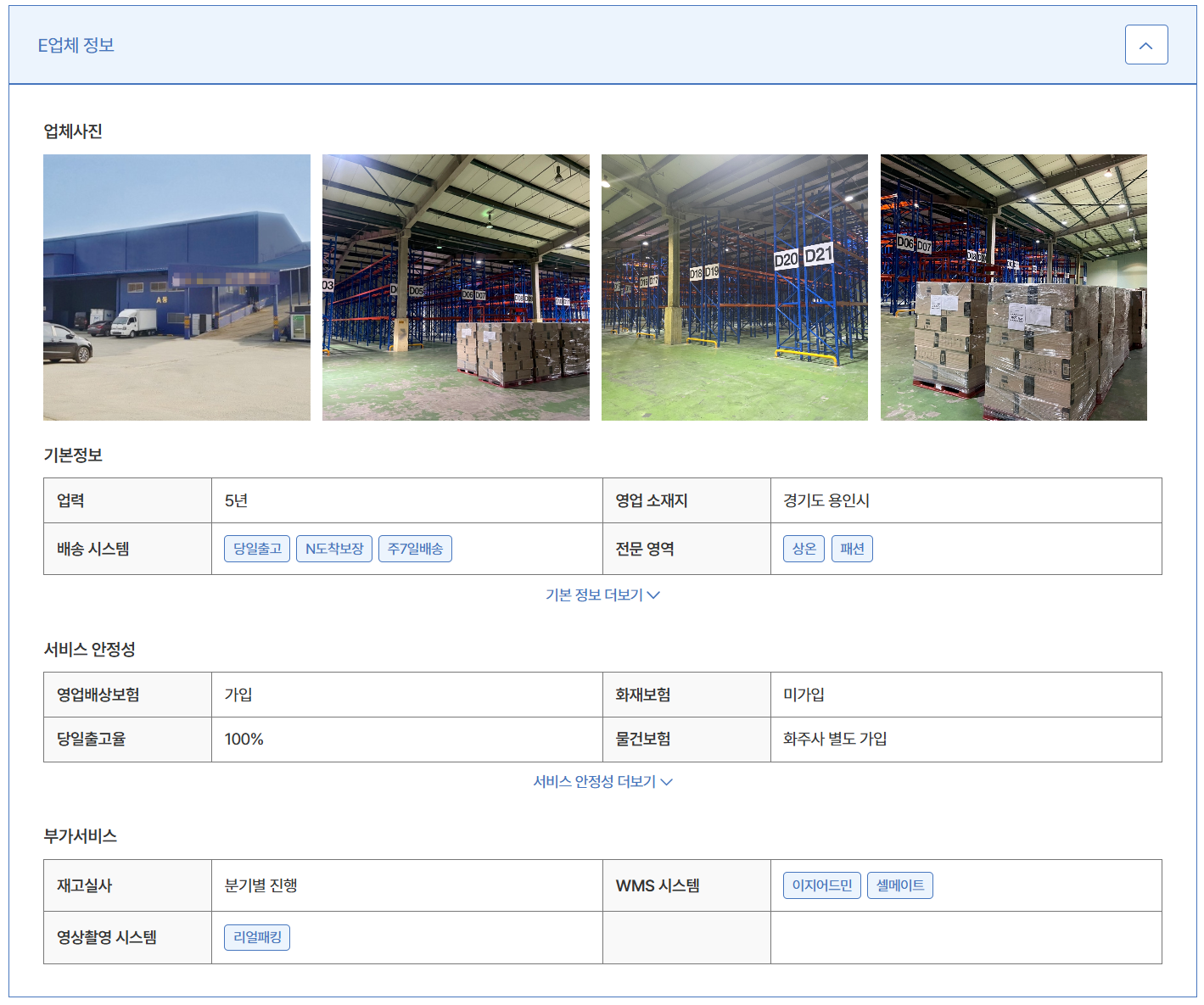The height and width of the screenshot is (1005, 1204).
Task: Click the 리얼패킹 tag
Action: pyautogui.click(x=257, y=937)
